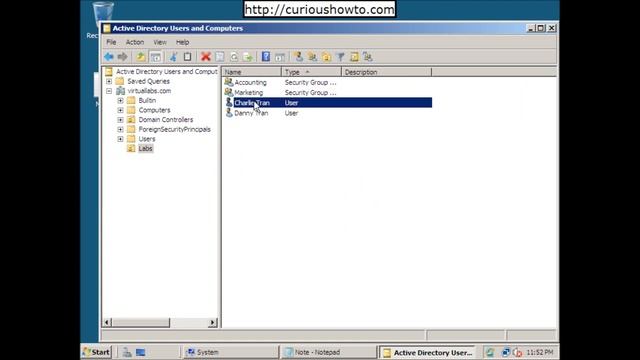Select the Accounting row name

click(250, 82)
